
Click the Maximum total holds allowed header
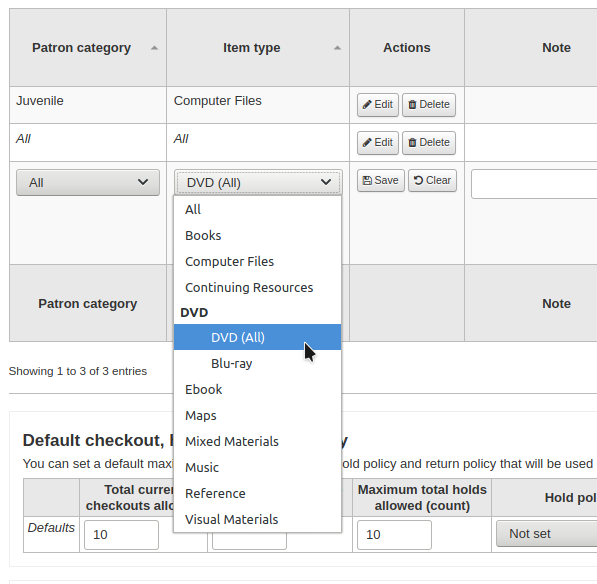coord(422,498)
